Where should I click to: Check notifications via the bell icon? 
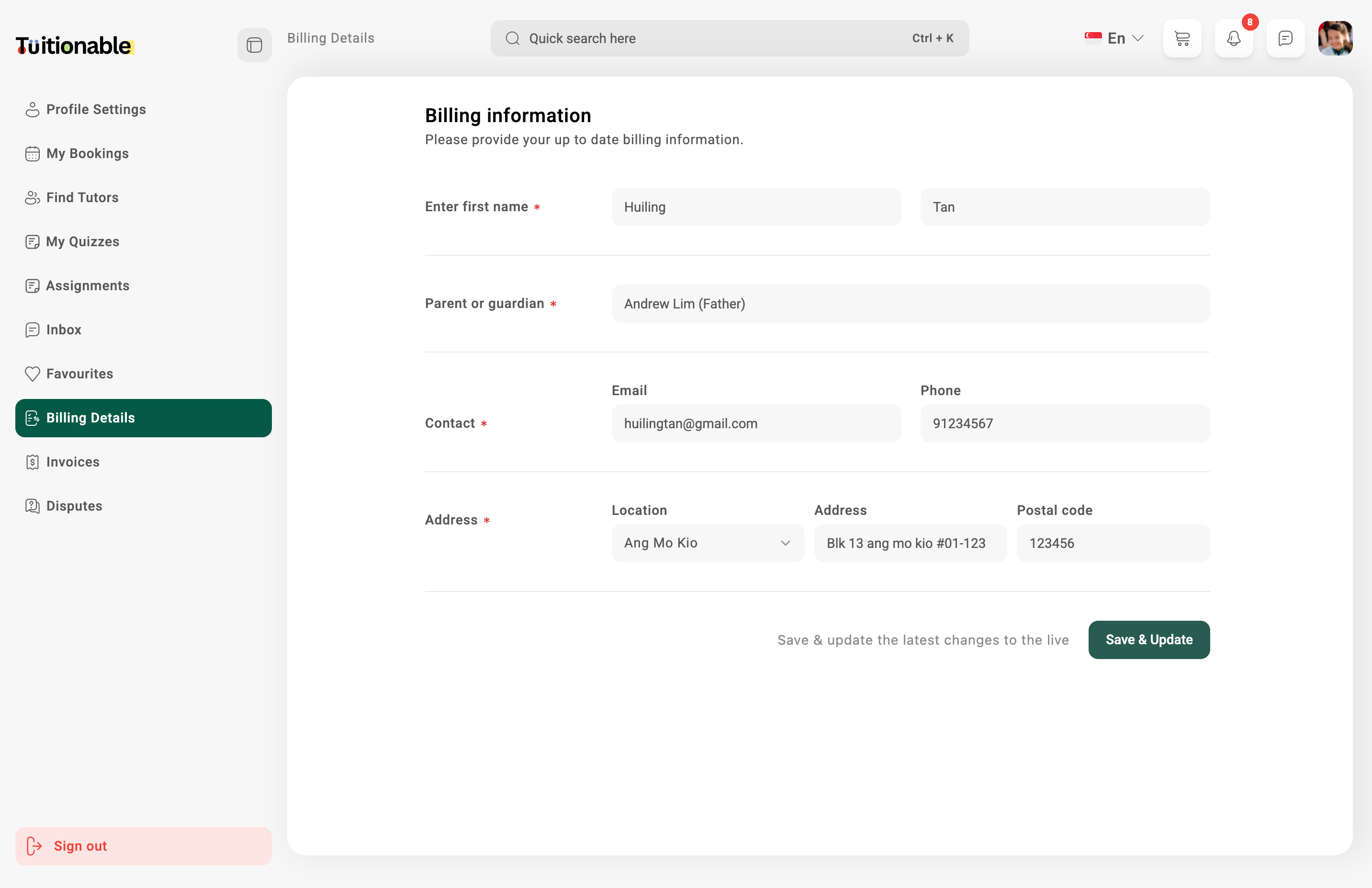[1234, 38]
